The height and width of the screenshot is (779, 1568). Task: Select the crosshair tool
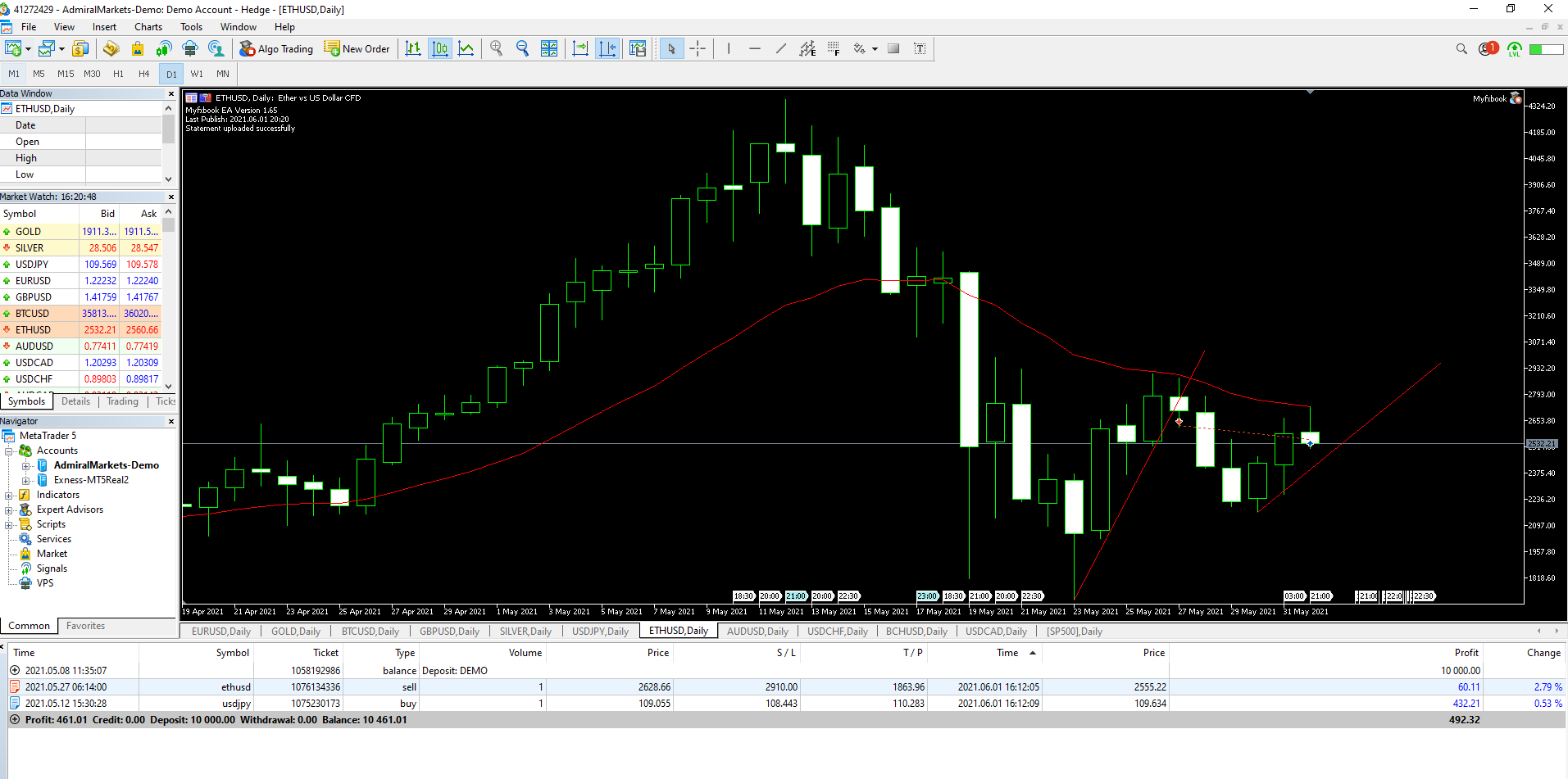tap(698, 49)
